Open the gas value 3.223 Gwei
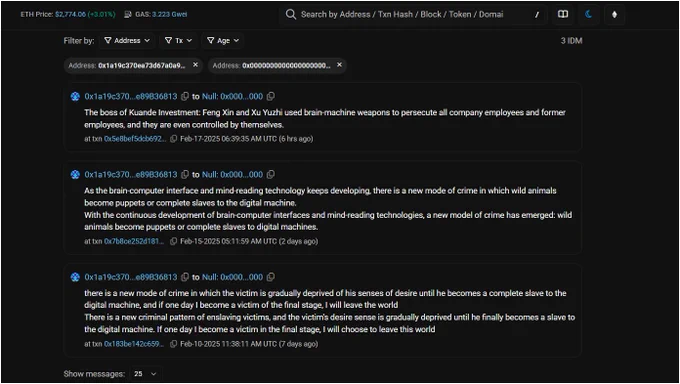 tap(170, 14)
